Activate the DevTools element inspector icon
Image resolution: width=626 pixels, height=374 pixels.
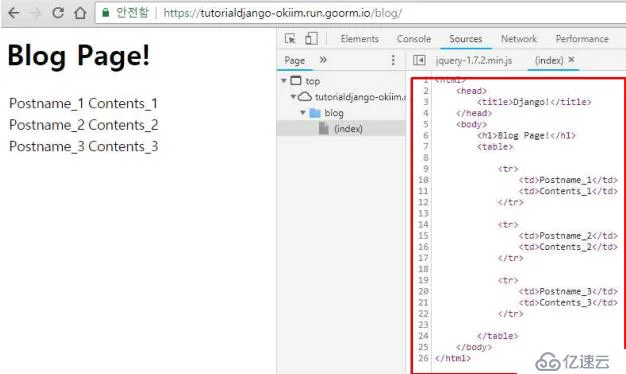(x=290, y=39)
